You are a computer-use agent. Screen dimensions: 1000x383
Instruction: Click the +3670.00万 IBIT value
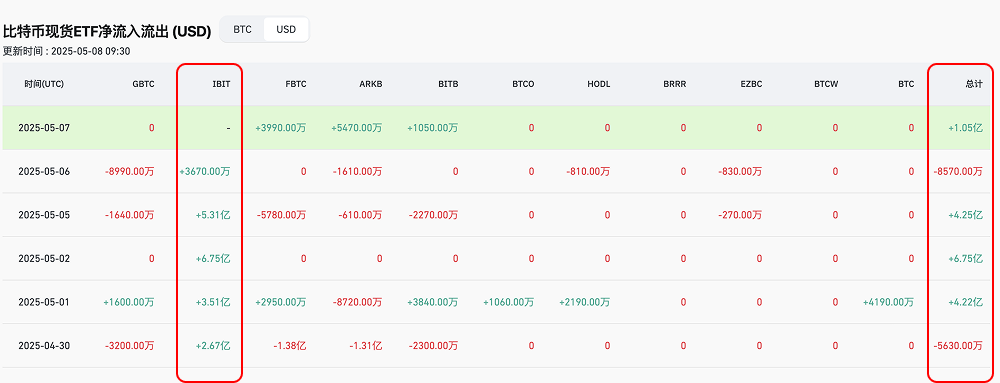click(205, 171)
